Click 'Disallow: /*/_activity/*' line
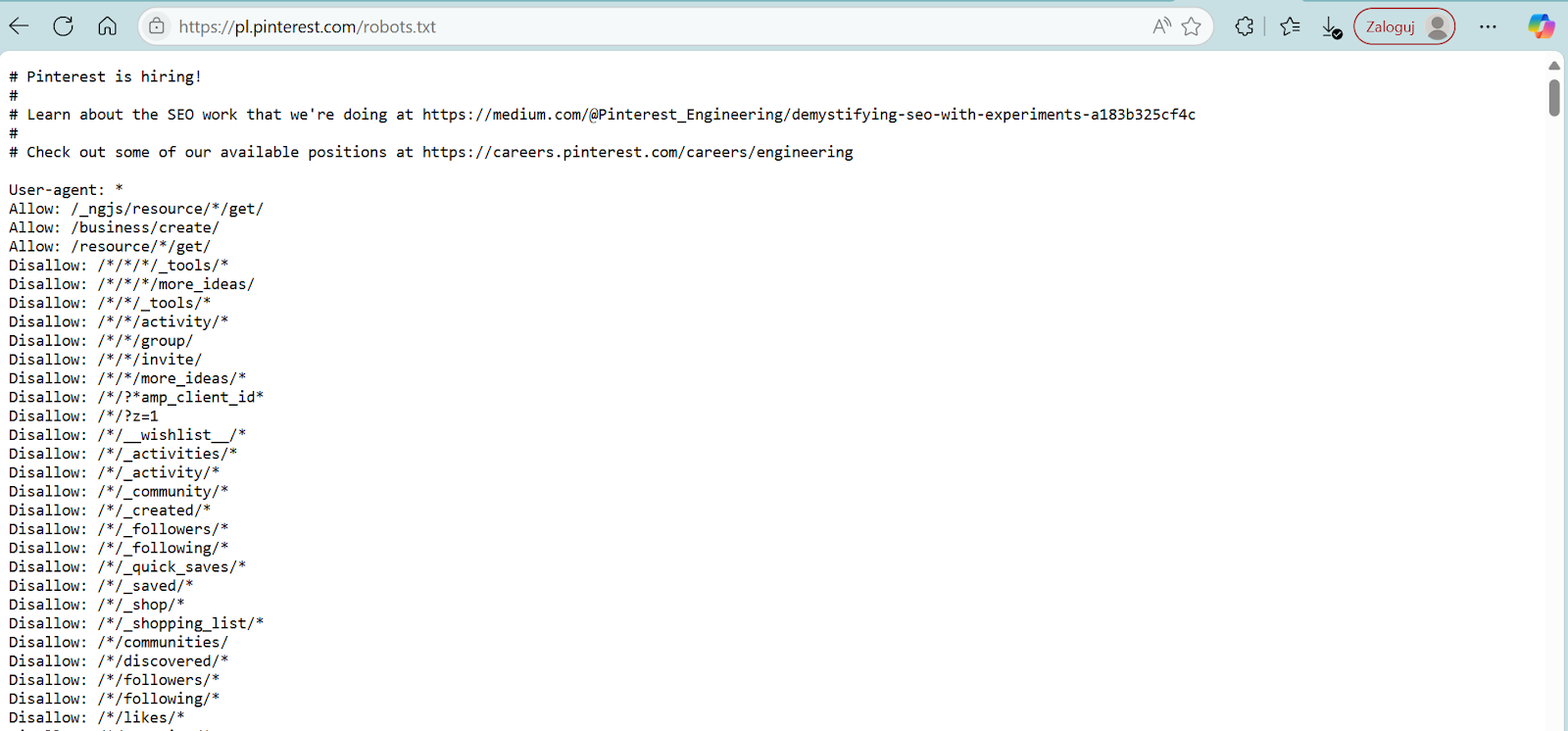The image size is (1568, 731). [115, 472]
